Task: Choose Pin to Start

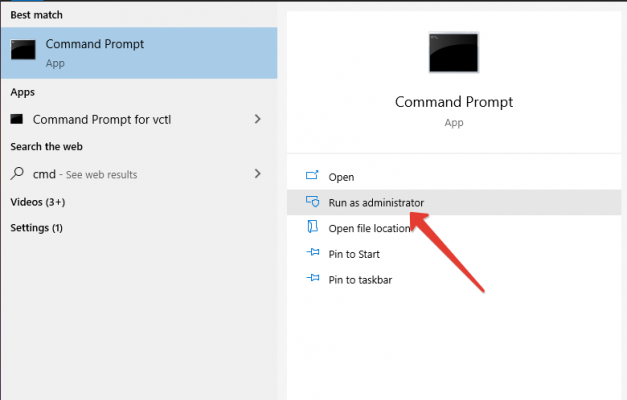Action: point(356,254)
